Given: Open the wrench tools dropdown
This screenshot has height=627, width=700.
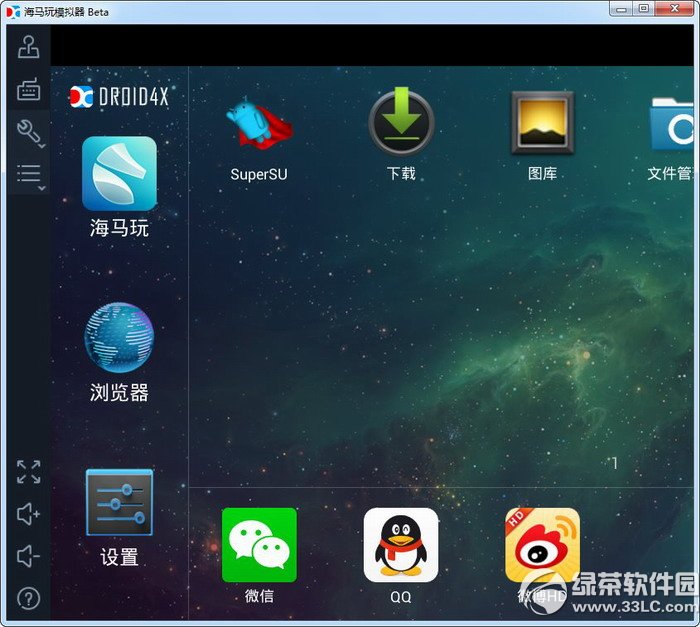Looking at the screenshot, I should click(x=30, y=133).
